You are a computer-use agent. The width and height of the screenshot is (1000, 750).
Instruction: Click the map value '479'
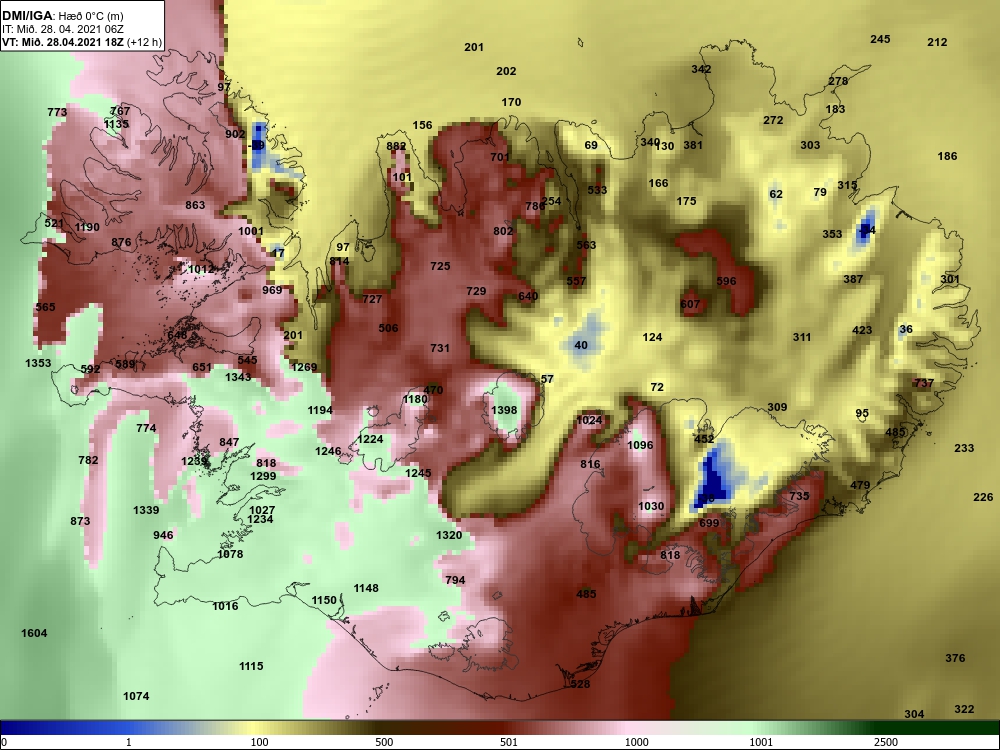pyautogui.click(x=860, y=485)
